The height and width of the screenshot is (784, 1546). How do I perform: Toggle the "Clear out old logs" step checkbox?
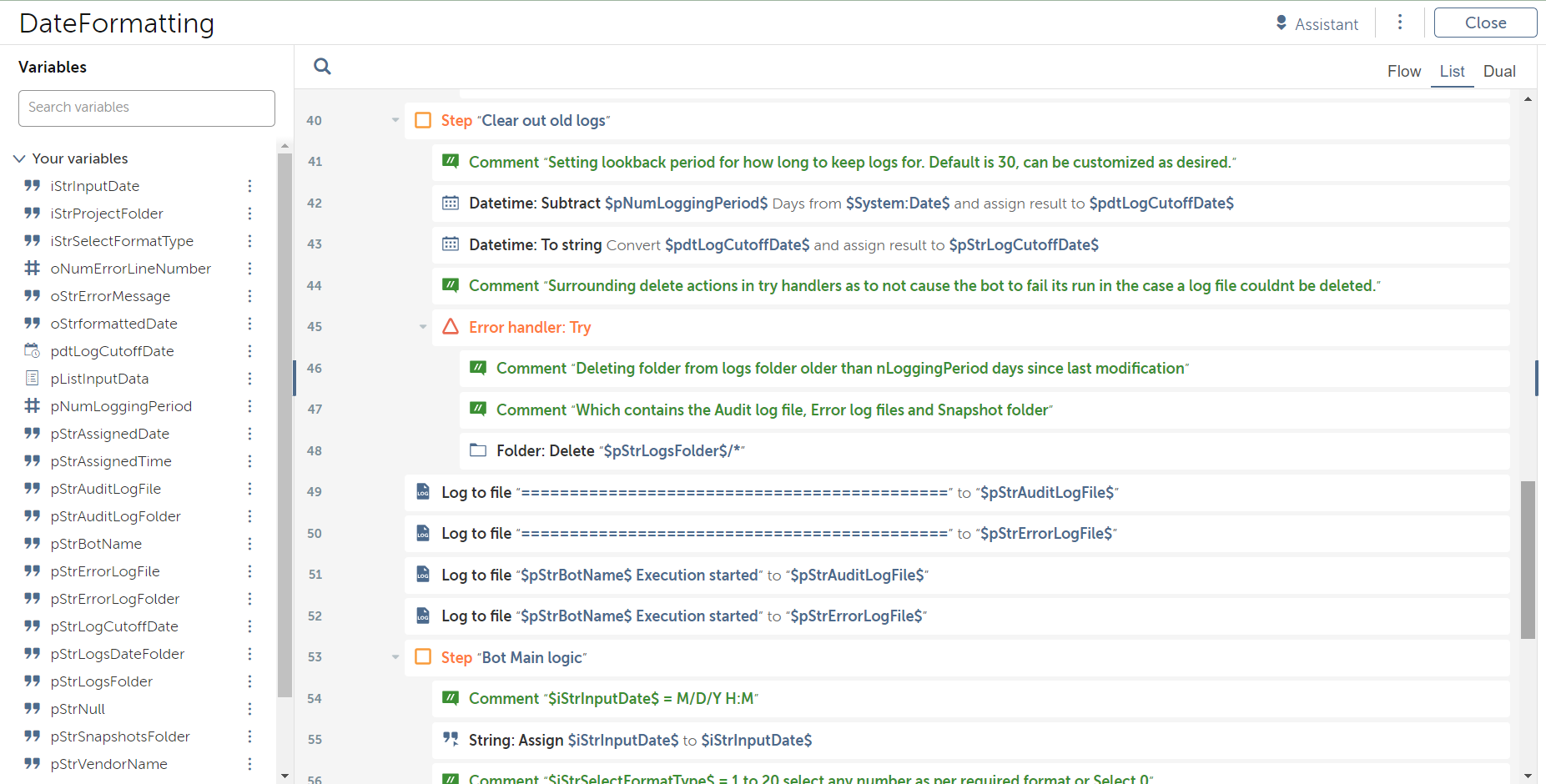point(423,120)
